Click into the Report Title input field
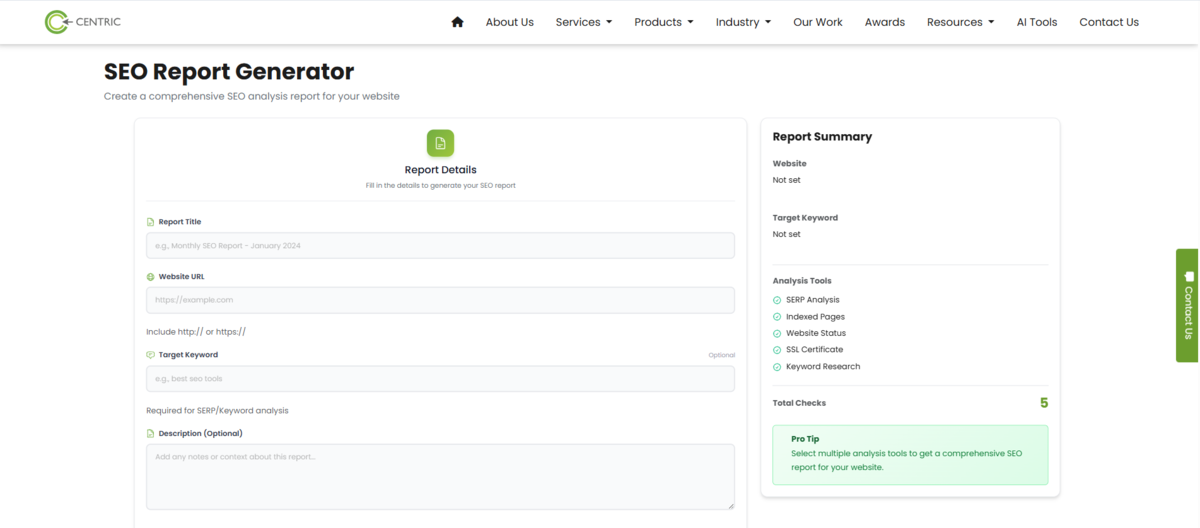The height and width of the screenshot is (528, 1200). point(440,246)
